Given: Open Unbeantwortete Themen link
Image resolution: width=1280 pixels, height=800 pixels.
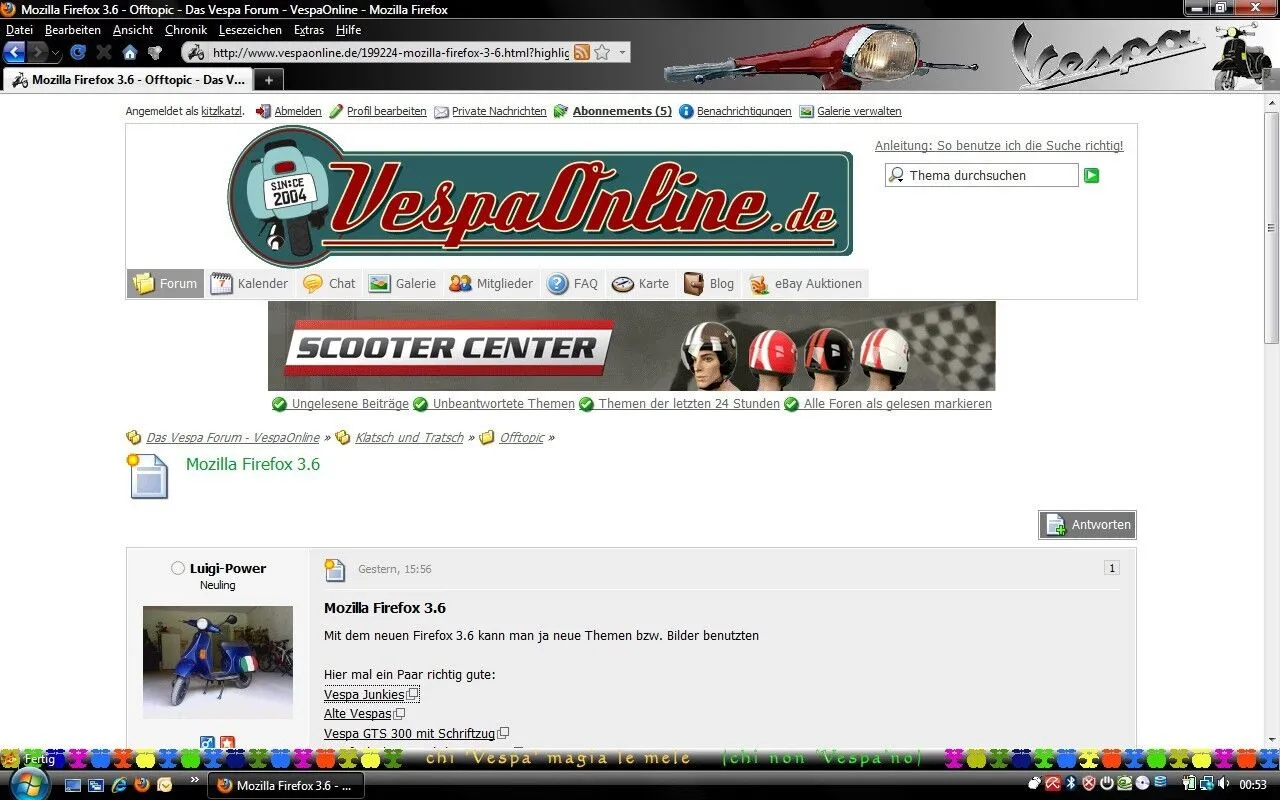Looking at the screenshot, I should click(x=504, y=404).
